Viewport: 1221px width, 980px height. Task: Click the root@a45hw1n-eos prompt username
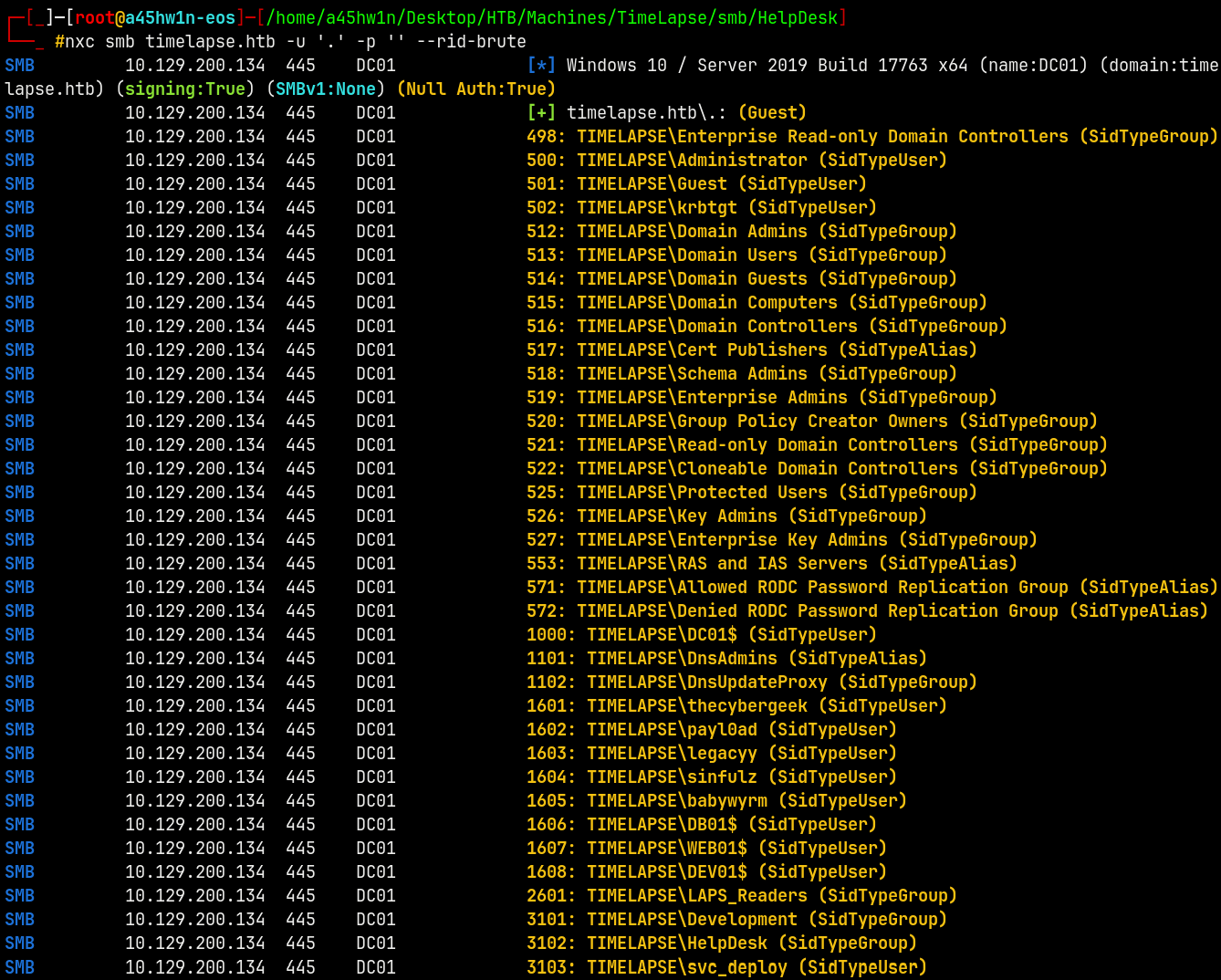pyautogui.click(x=154, y=17)
